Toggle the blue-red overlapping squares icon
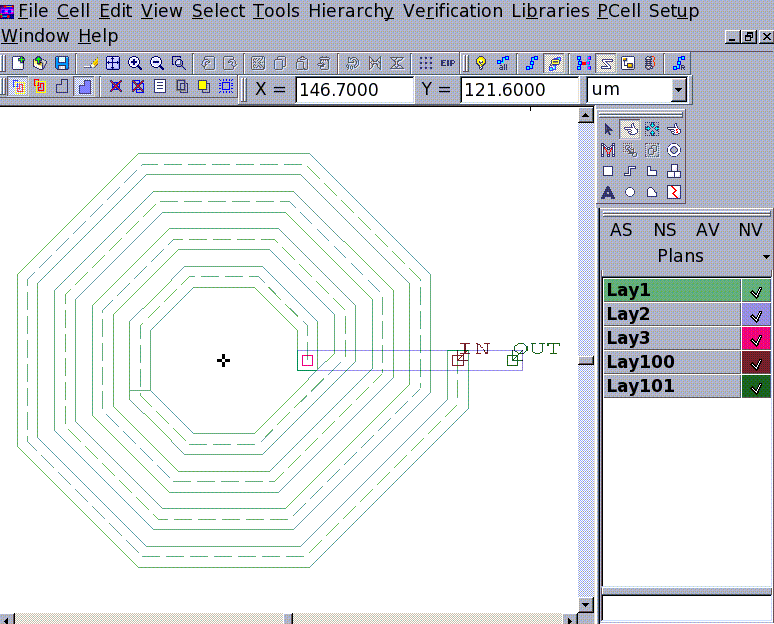The width and height of the screenshot is (774, 624). [x=19, y=87]
